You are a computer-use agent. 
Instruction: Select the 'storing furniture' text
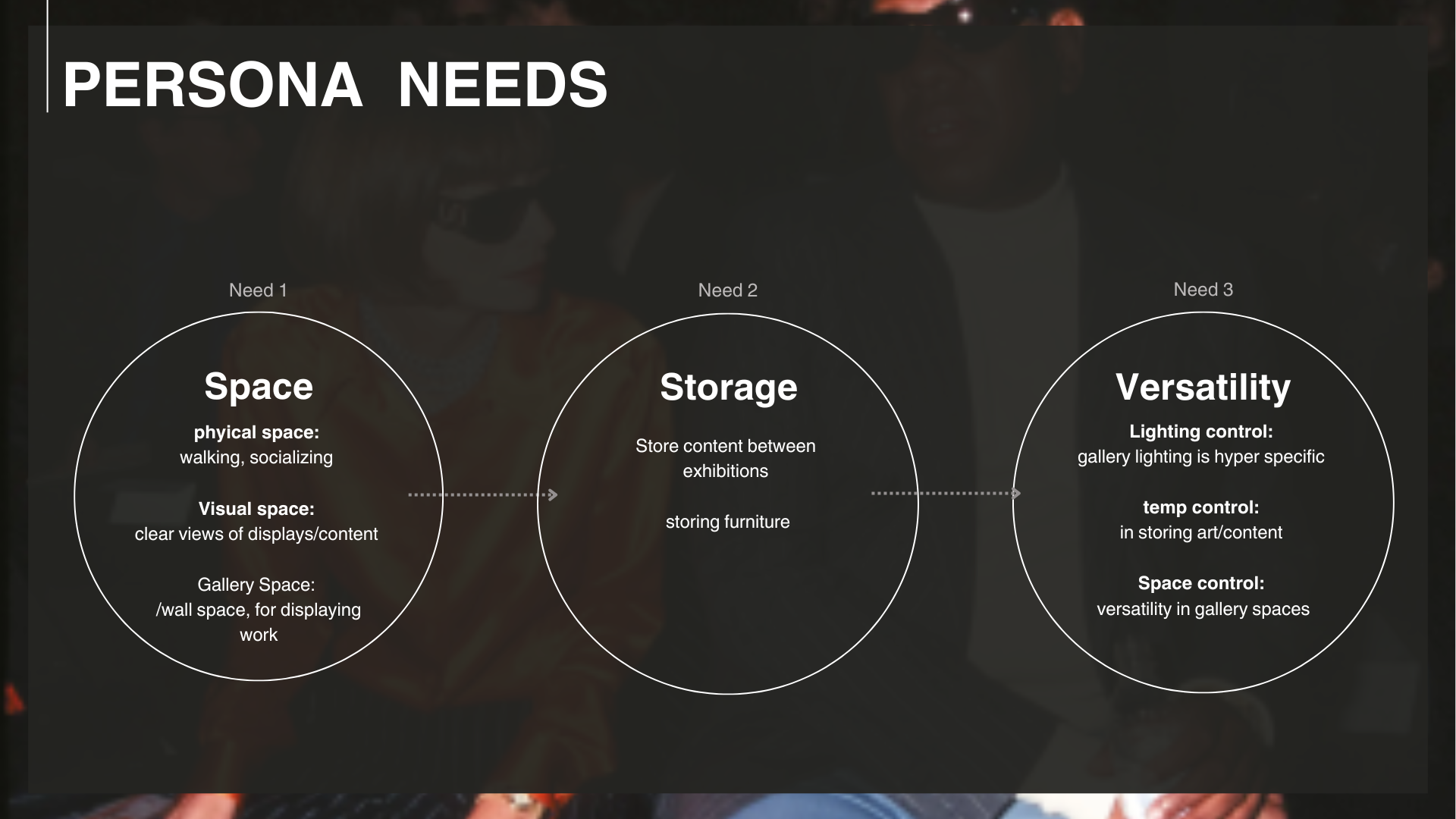pyautogui.click(x=727, y=522)
